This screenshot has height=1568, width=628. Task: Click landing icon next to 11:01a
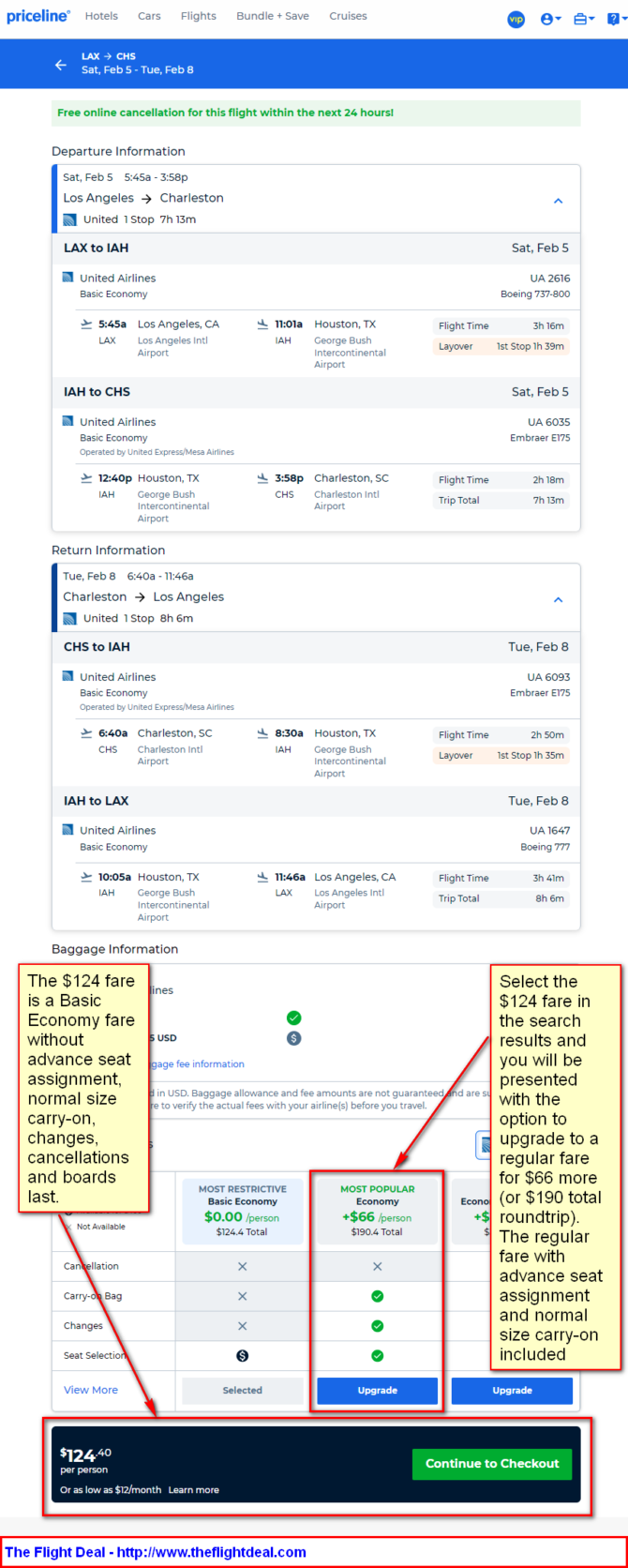tap(262, 324)
